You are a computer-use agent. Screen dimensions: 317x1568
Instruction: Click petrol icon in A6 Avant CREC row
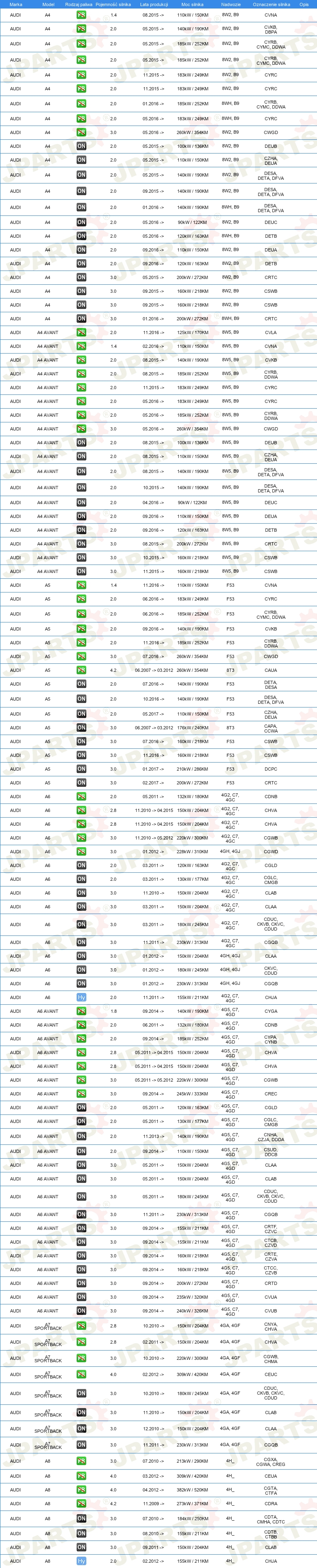(x=81, y=1094)
